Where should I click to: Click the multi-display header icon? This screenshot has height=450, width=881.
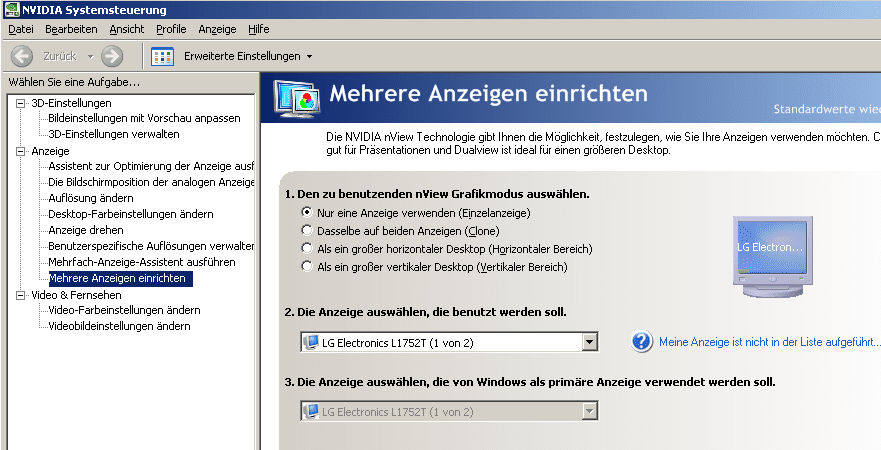point(297,98)
